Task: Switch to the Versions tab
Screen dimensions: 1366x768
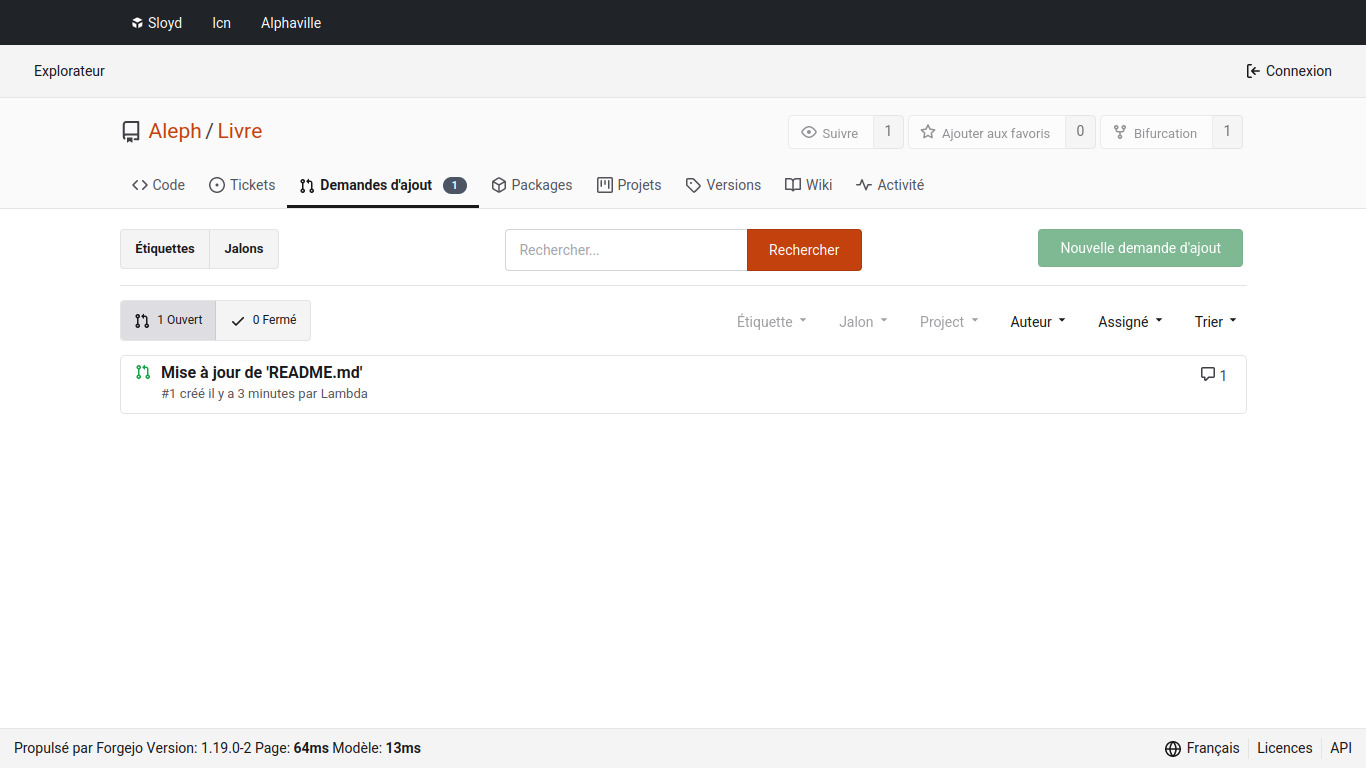Action: pyautogui.click(x=723, y=185)
